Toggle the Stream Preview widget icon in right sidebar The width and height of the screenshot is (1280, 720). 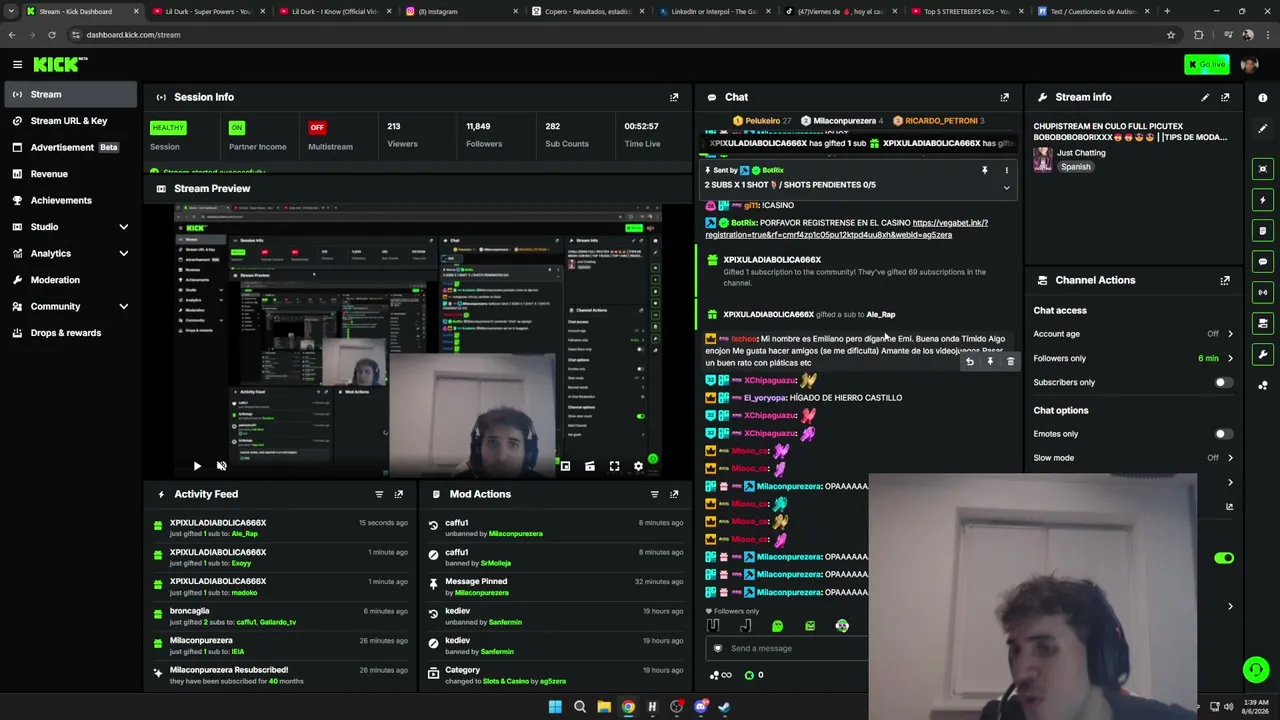(1263, 169)
